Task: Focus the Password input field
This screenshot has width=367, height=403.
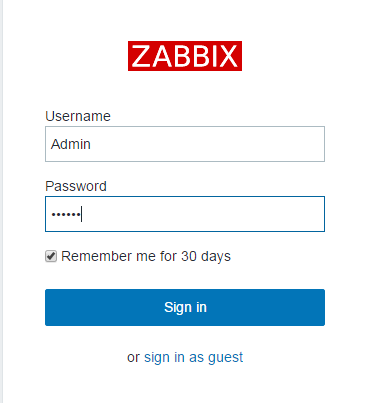Action: click(x=185, y=214)
